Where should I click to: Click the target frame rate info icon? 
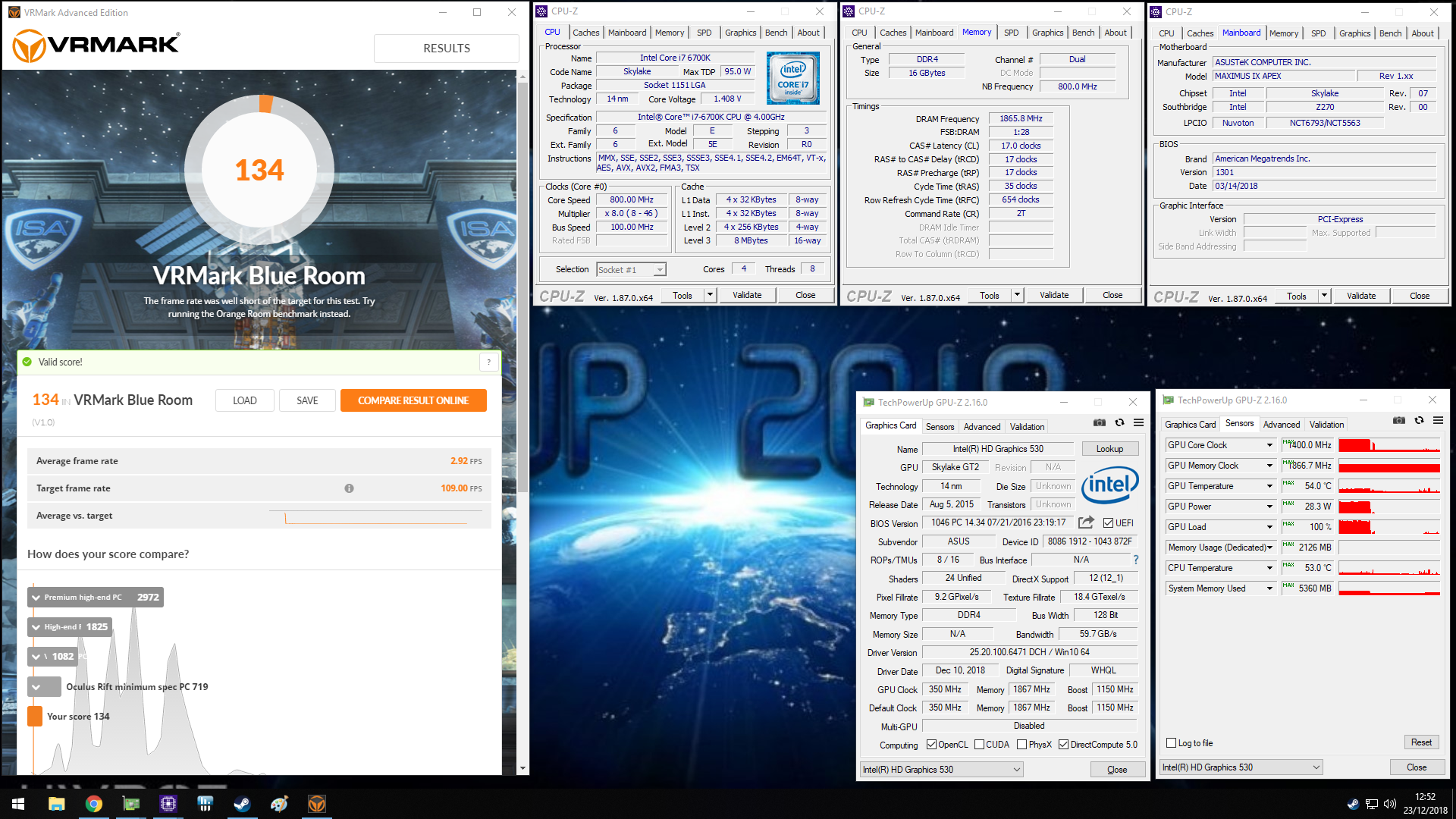pyautogui.click(x=349, y=488)
